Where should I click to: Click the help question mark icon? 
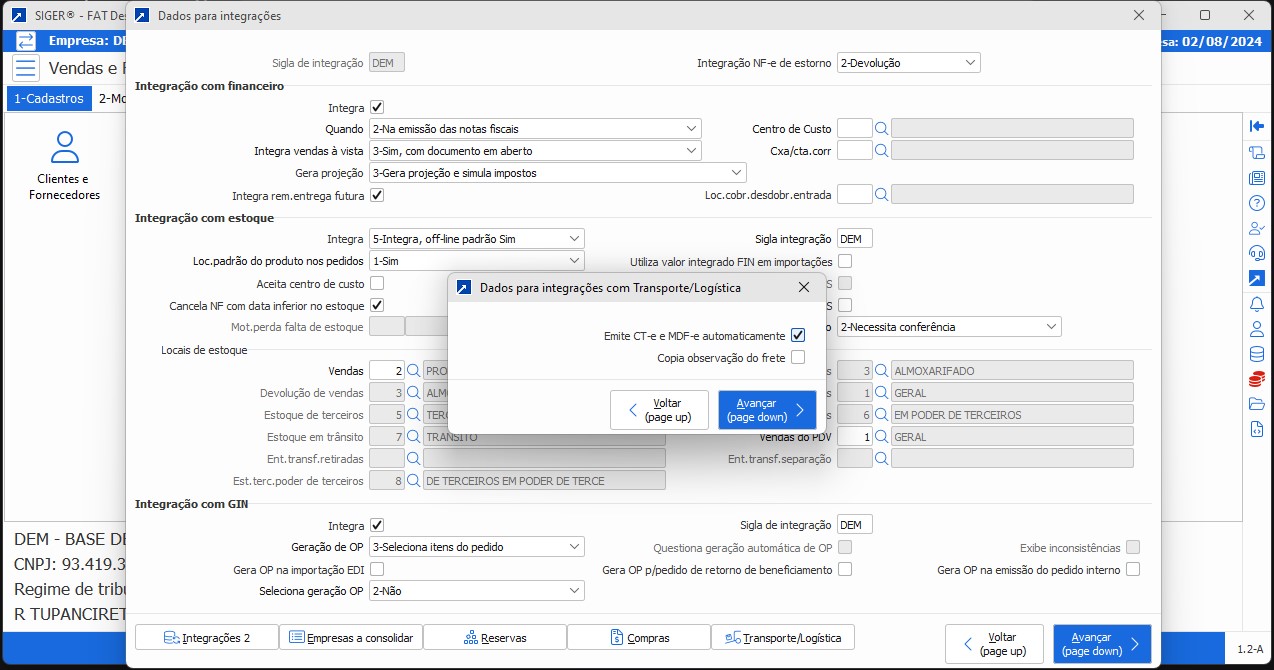[x=1257, y=203]
